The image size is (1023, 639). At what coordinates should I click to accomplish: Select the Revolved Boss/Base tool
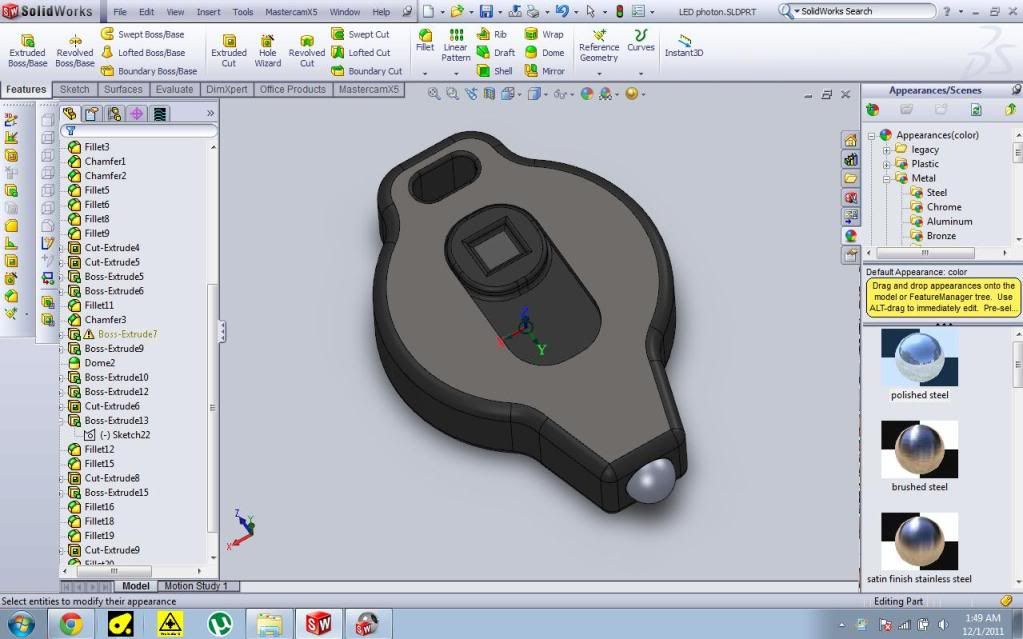[74, 50]
